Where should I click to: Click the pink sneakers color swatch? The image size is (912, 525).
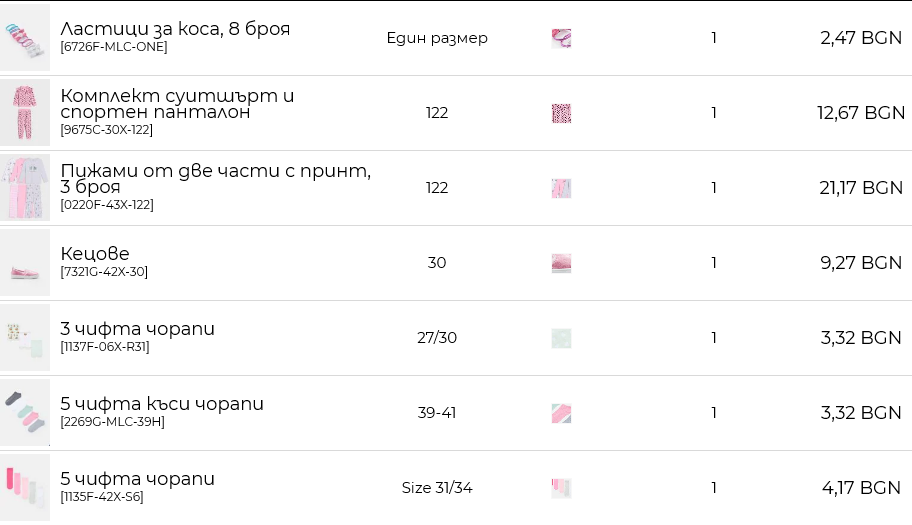click(x=561, y=264)
